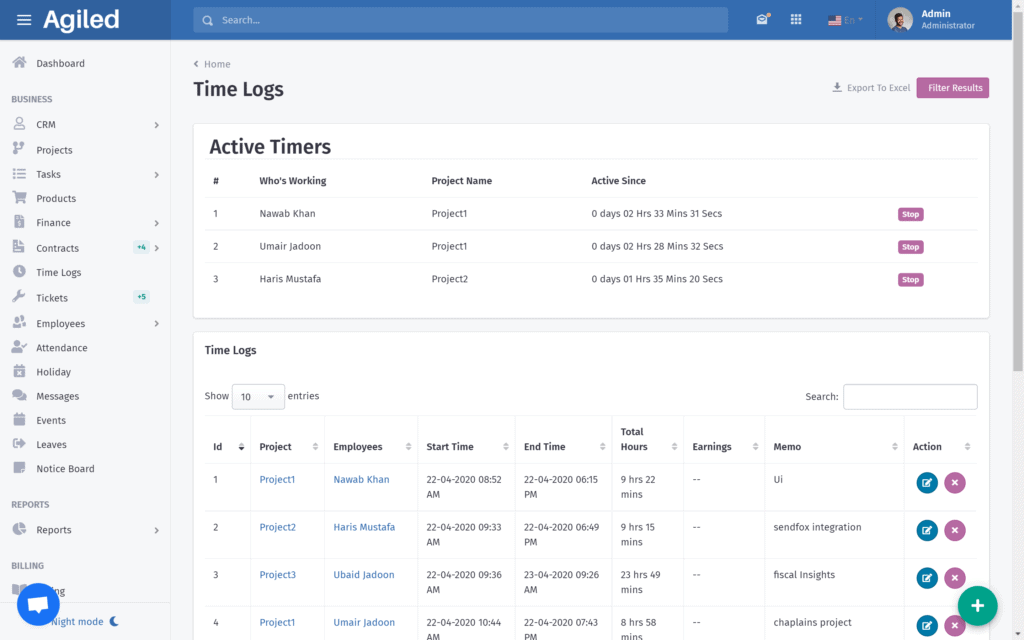The width and height of the screenshot is (1024, 640).
Task: Open the notifications envelope icon
Action: tap(762, 20)
